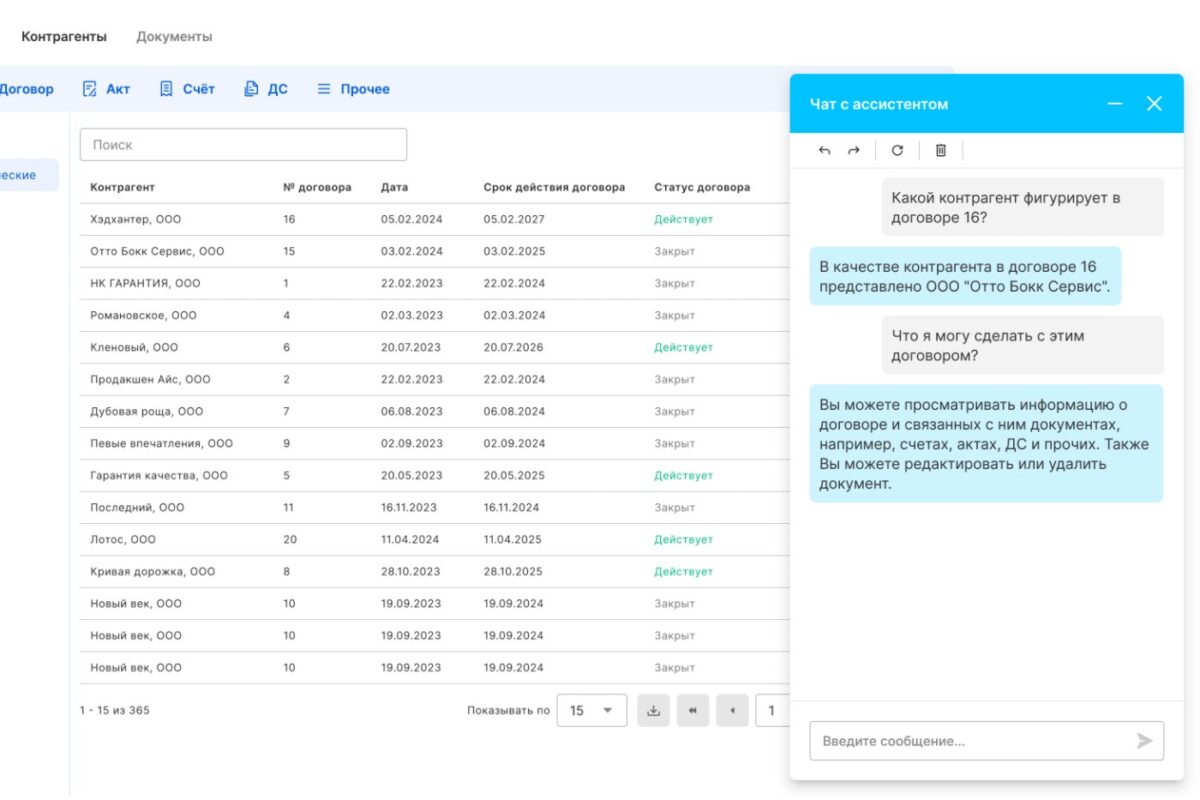Image resolution: width=1200 pixels, height=800 pixels.
Task: Click Закрыт status in Романовское row
Action: coord(674,315)
